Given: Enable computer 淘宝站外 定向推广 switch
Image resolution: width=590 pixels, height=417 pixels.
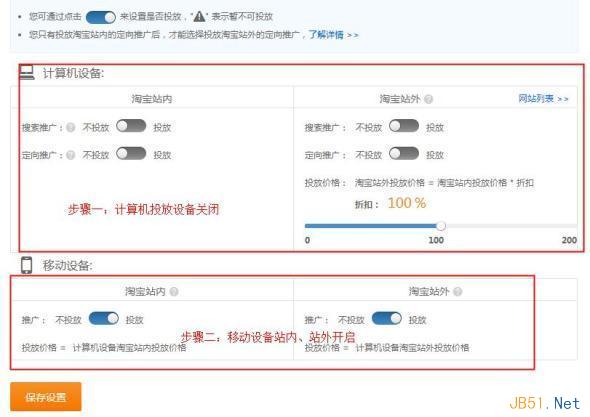Looking at the screenshot, I should 404,154.
